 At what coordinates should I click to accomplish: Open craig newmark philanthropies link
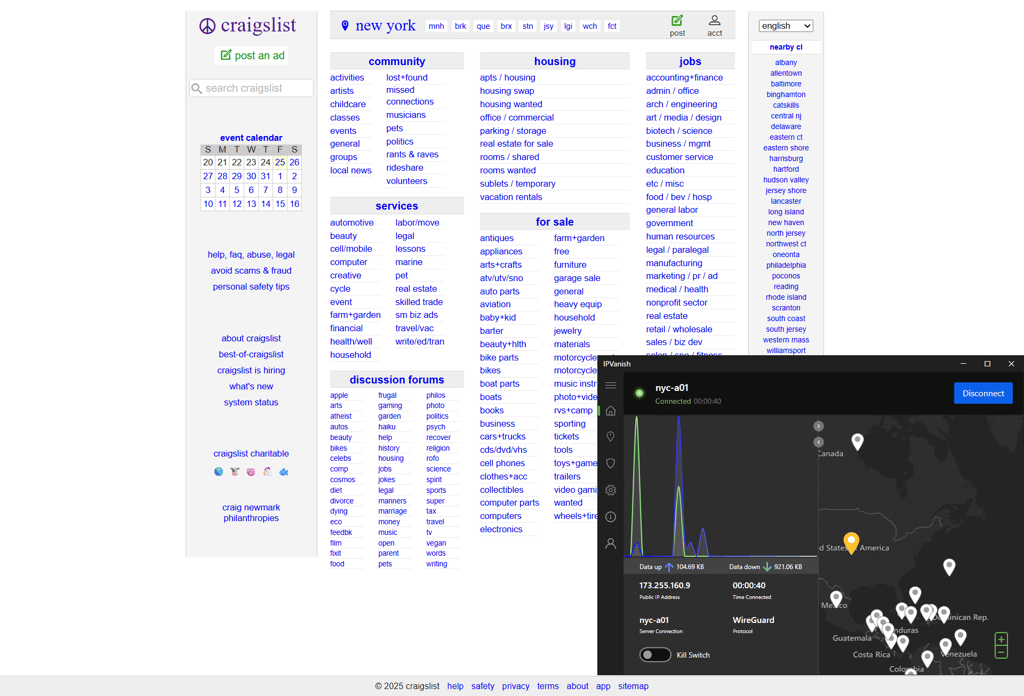click(251, 513)
